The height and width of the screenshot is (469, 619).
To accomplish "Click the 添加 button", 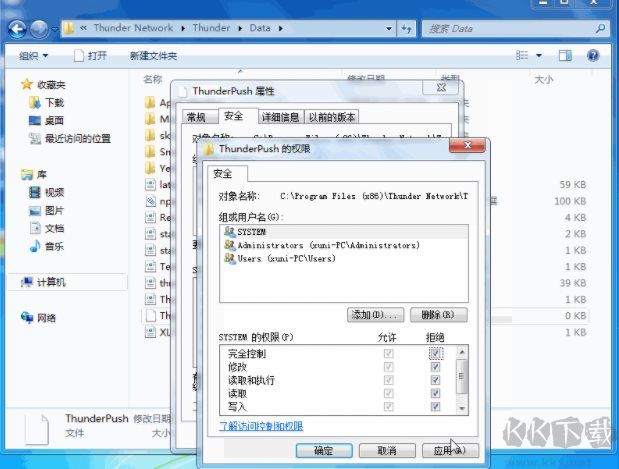I will [x=375, y=315].
